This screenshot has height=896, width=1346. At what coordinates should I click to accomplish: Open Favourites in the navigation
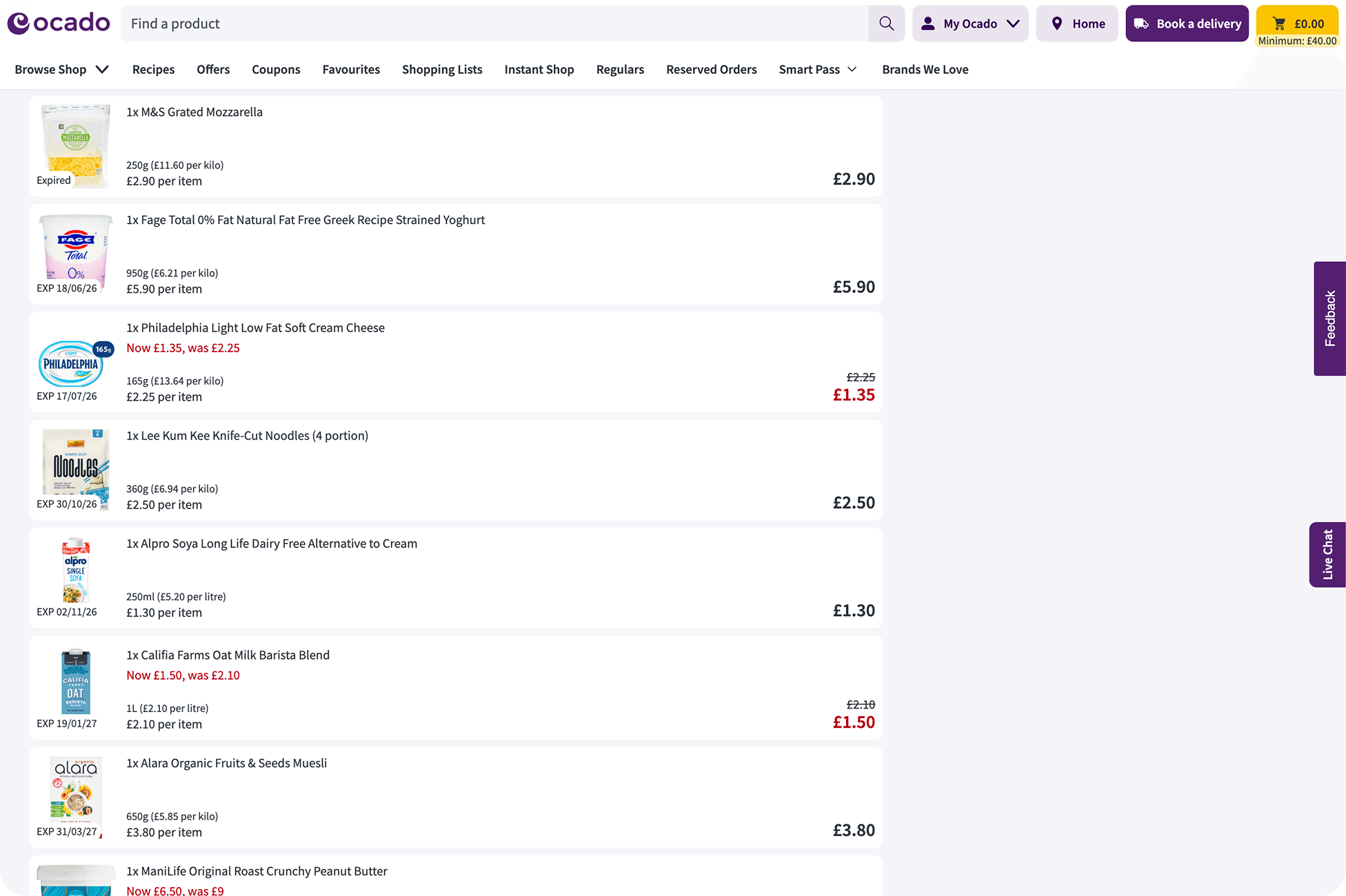click(351, 70)
